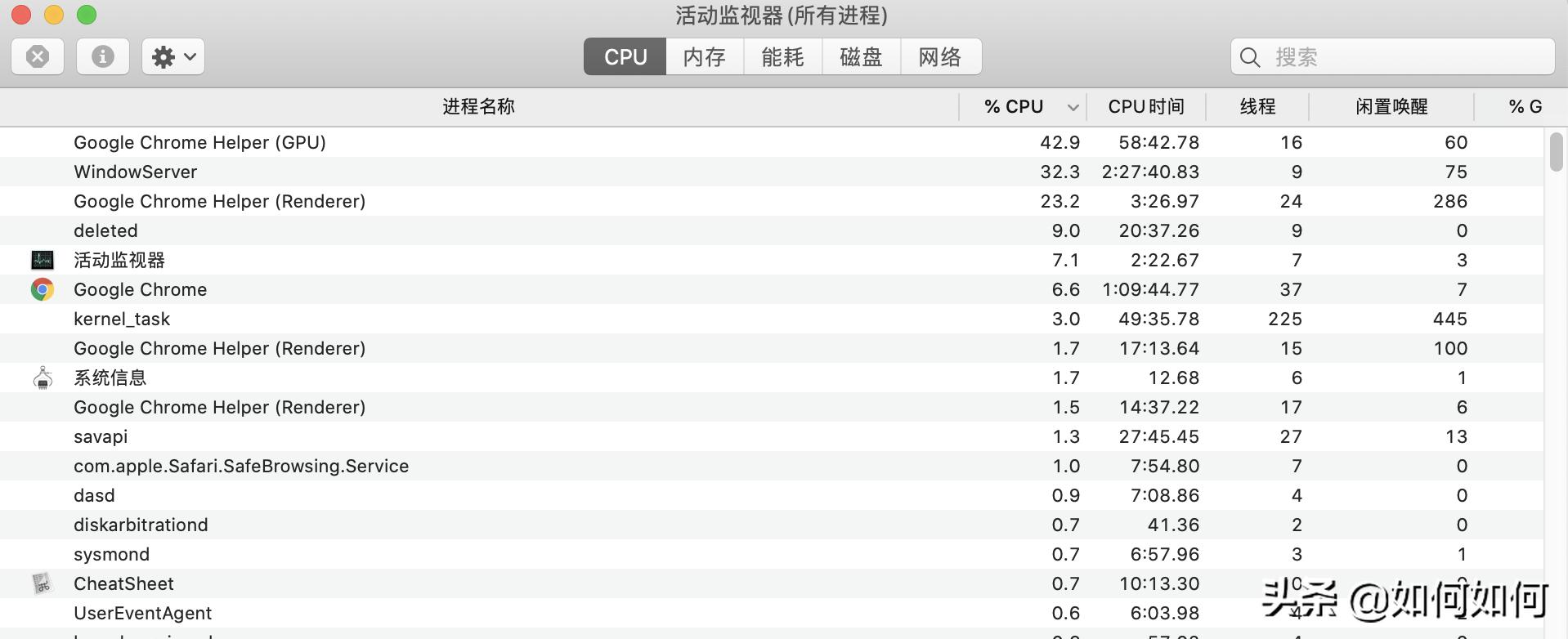Click the 系统信息 process icon
This screenshot has width=1568, height=639.
click(x=42, y=377)
